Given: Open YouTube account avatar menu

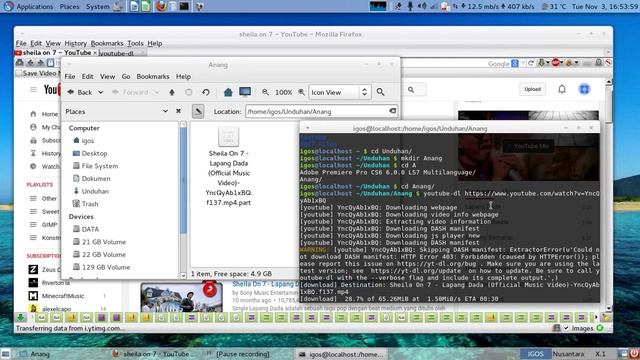Looking at the screenshot, I should click(x=584, y=89).
